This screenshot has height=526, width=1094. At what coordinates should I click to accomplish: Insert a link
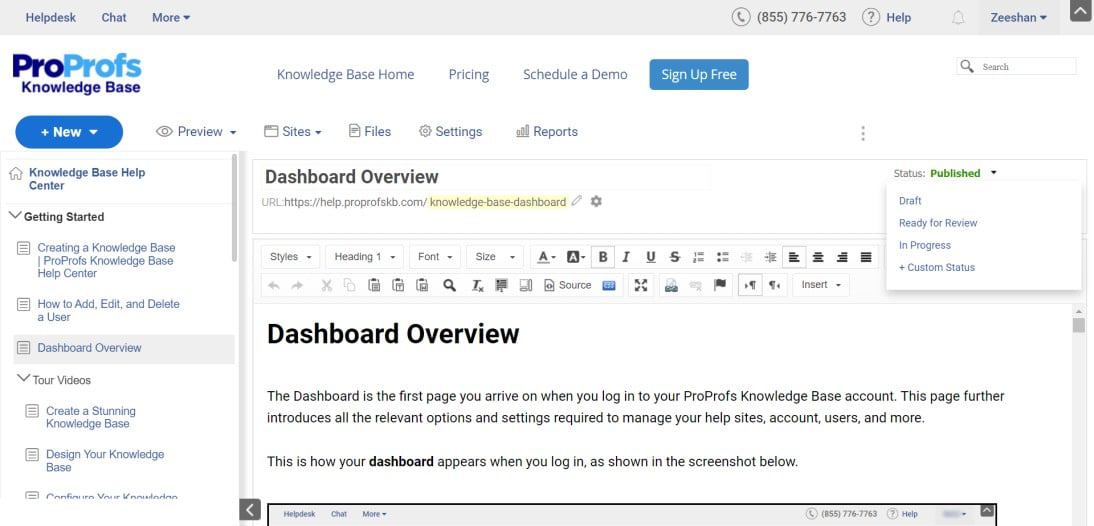671,285
